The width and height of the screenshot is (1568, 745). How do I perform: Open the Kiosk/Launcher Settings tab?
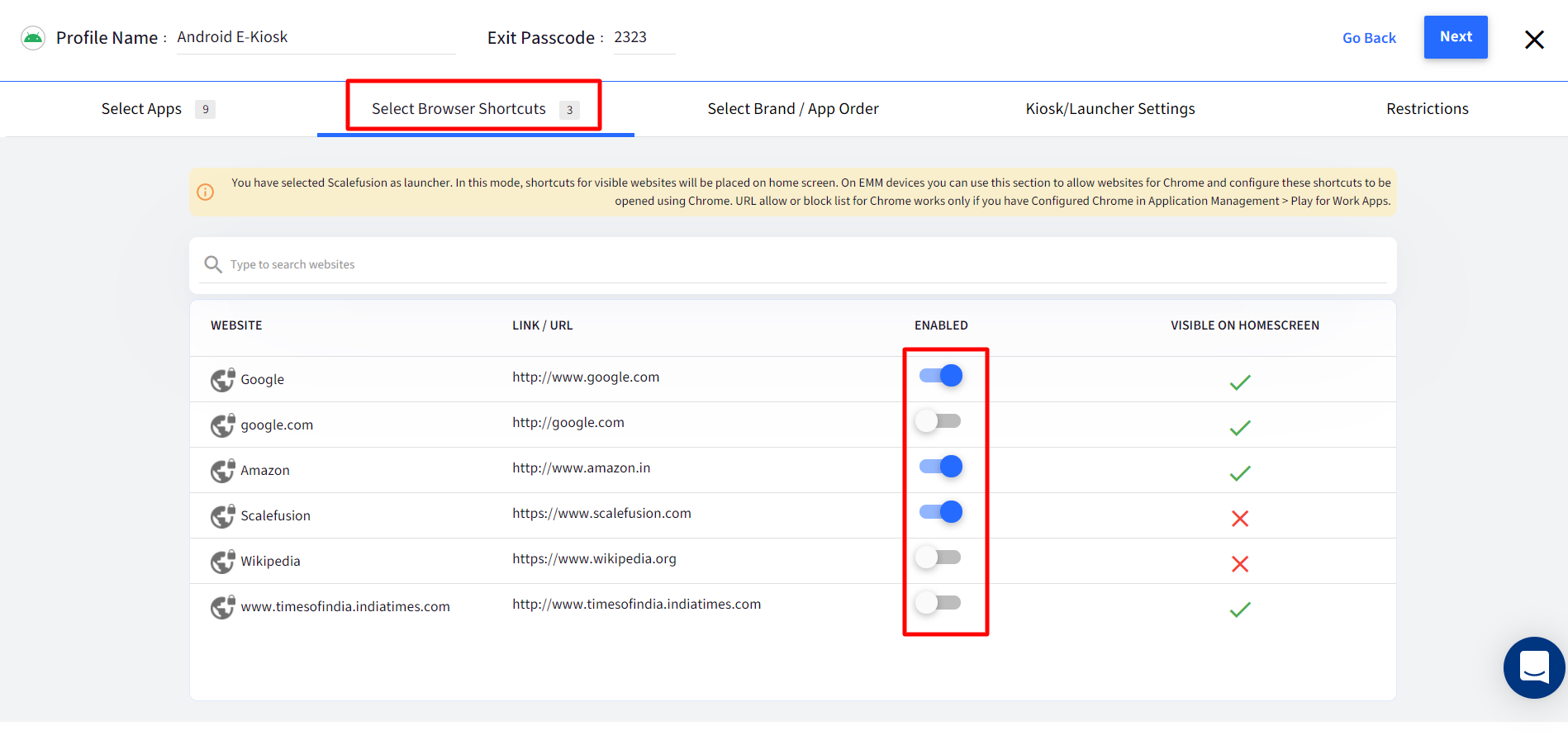coord(1110,109)
